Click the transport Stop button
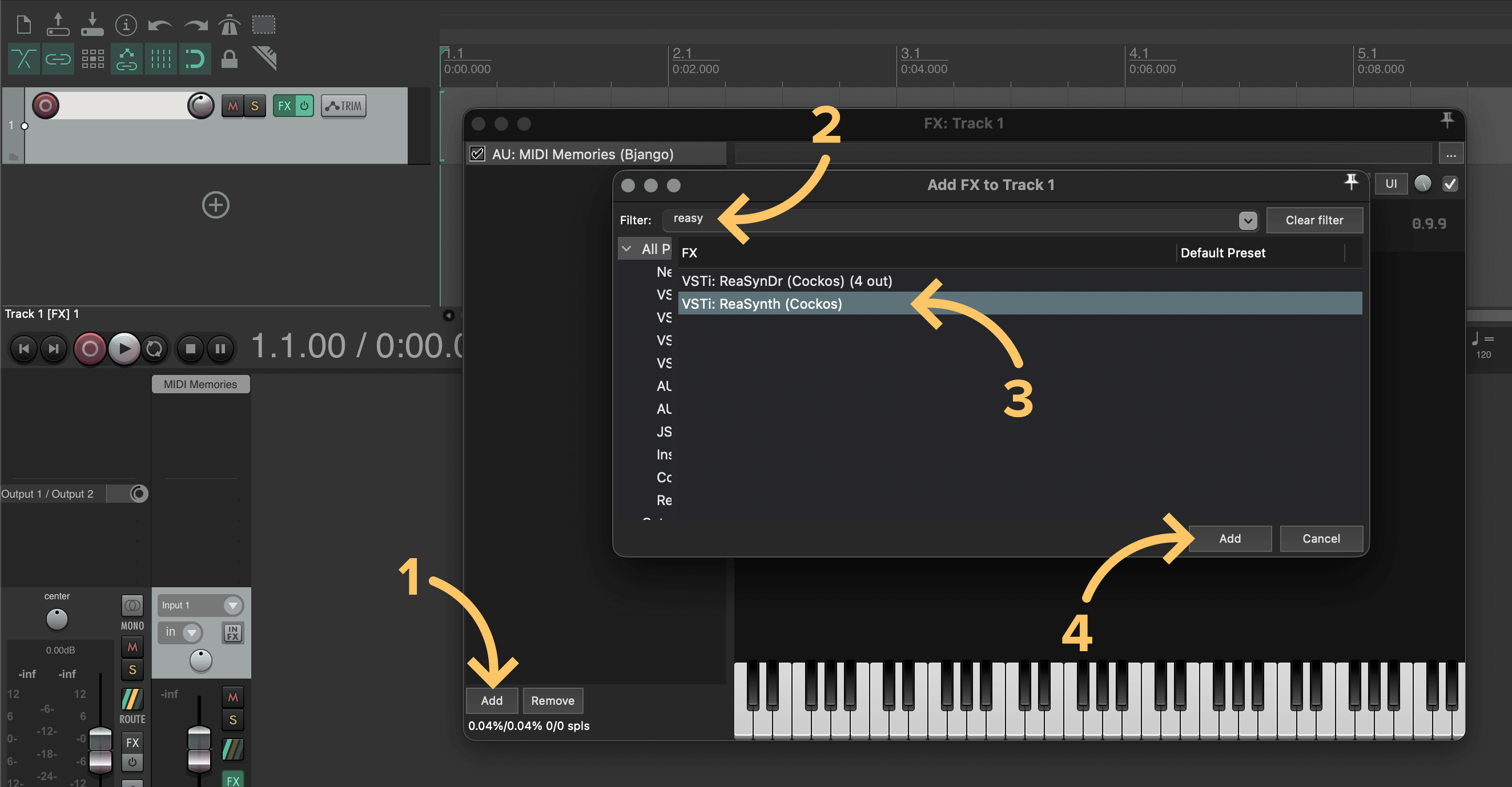The image size is (1512, 787). tap(190, 349)
